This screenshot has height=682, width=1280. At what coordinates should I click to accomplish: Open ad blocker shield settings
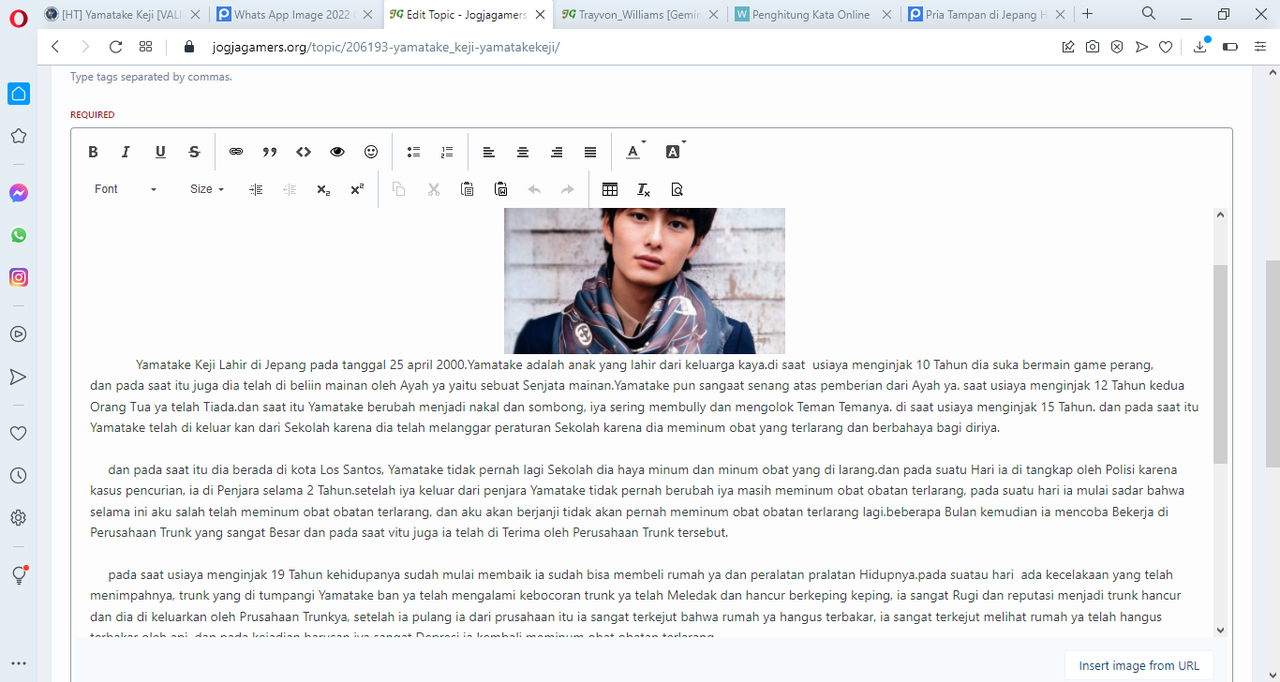click(1117, 47)
